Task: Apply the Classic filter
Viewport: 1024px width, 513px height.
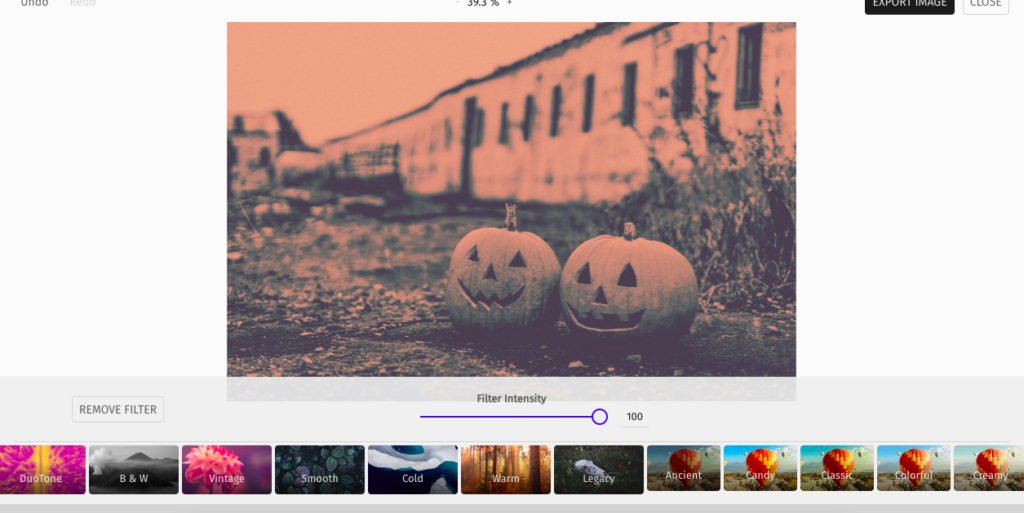Action: coord(837,468)
